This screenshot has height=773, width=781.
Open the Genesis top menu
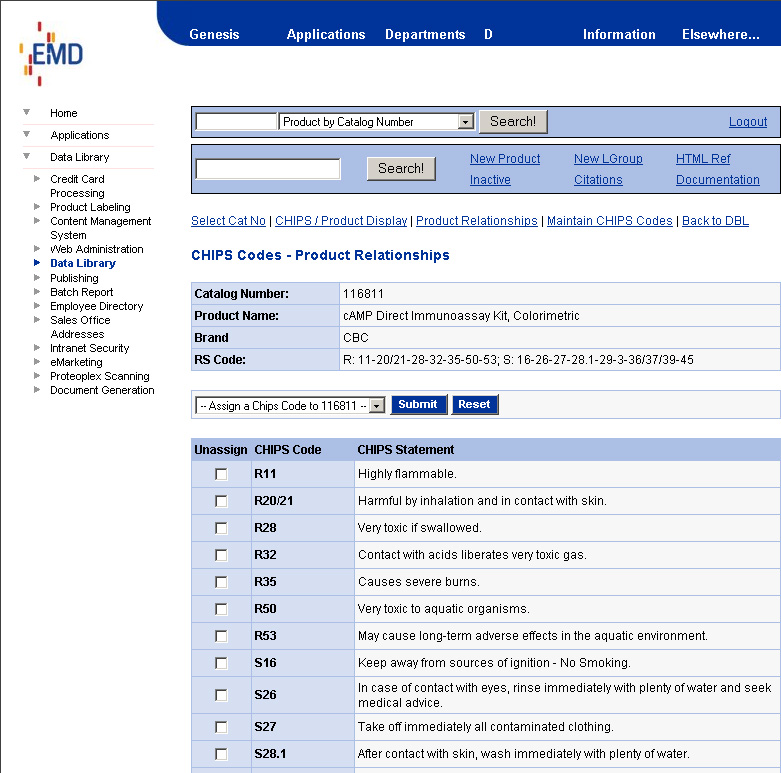(x=214, y=34)
